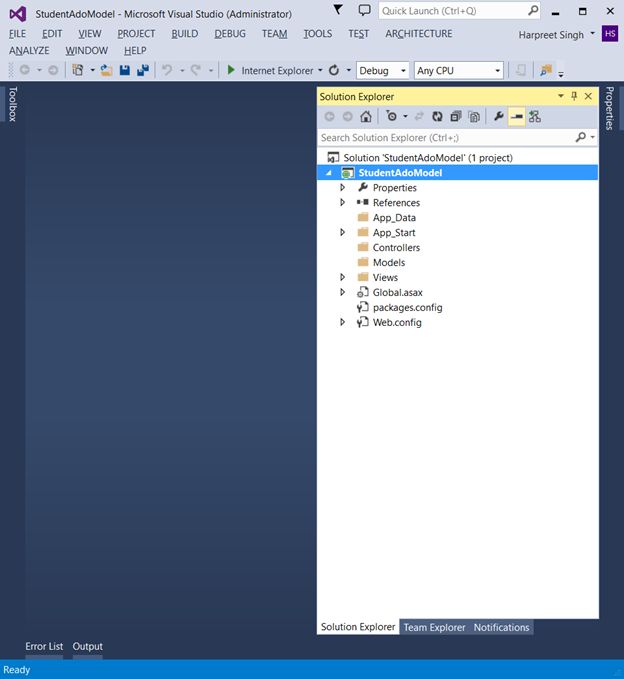Select Solution 'StudentAdoModel' root node
624x679 pixels.
click(x=428, y=158)
